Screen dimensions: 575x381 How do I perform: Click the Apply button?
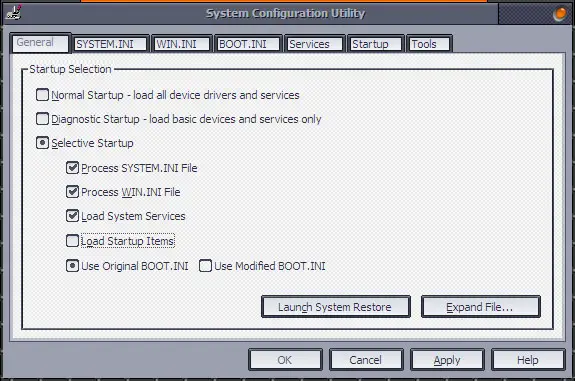pos(447,360)
